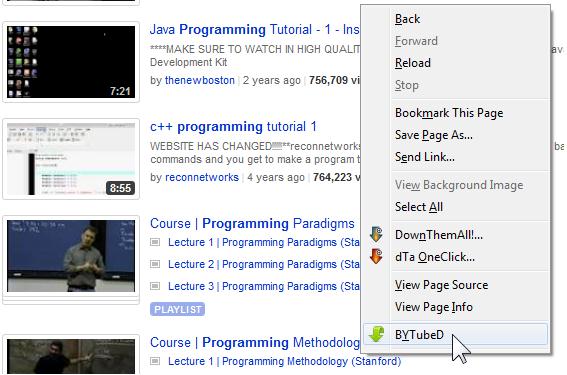567x375 pixels.
Task: Choose Back in the context menu
Action: 407,19
